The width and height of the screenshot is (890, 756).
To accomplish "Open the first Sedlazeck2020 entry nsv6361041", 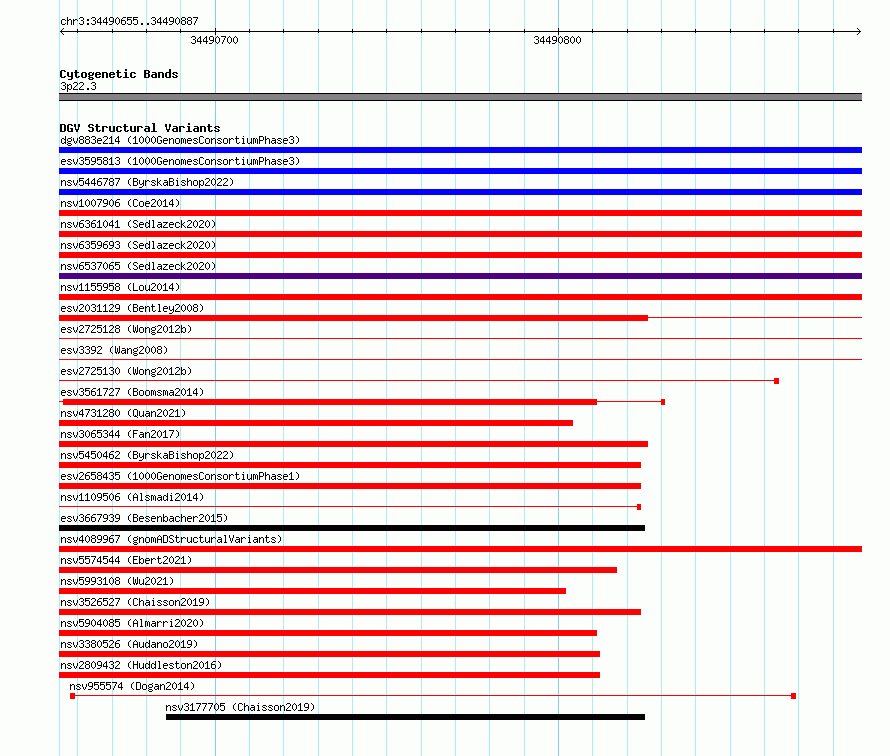I will pos(138,224).
